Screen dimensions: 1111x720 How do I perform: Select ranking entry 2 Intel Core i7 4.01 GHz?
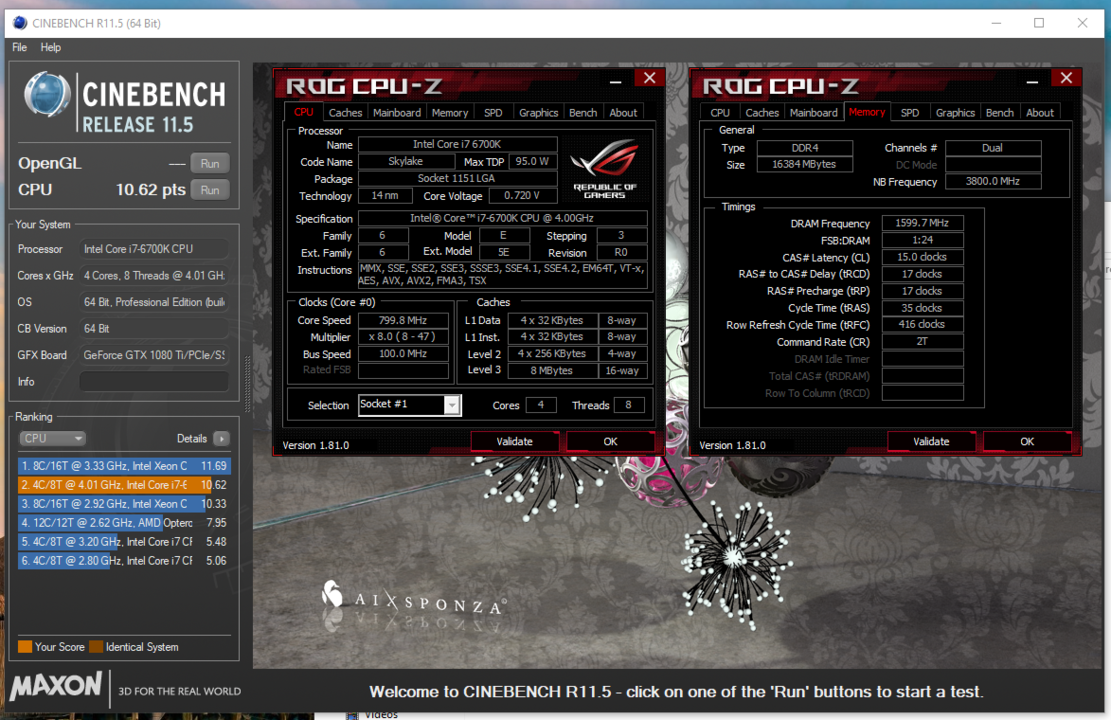tap(124, 485)
